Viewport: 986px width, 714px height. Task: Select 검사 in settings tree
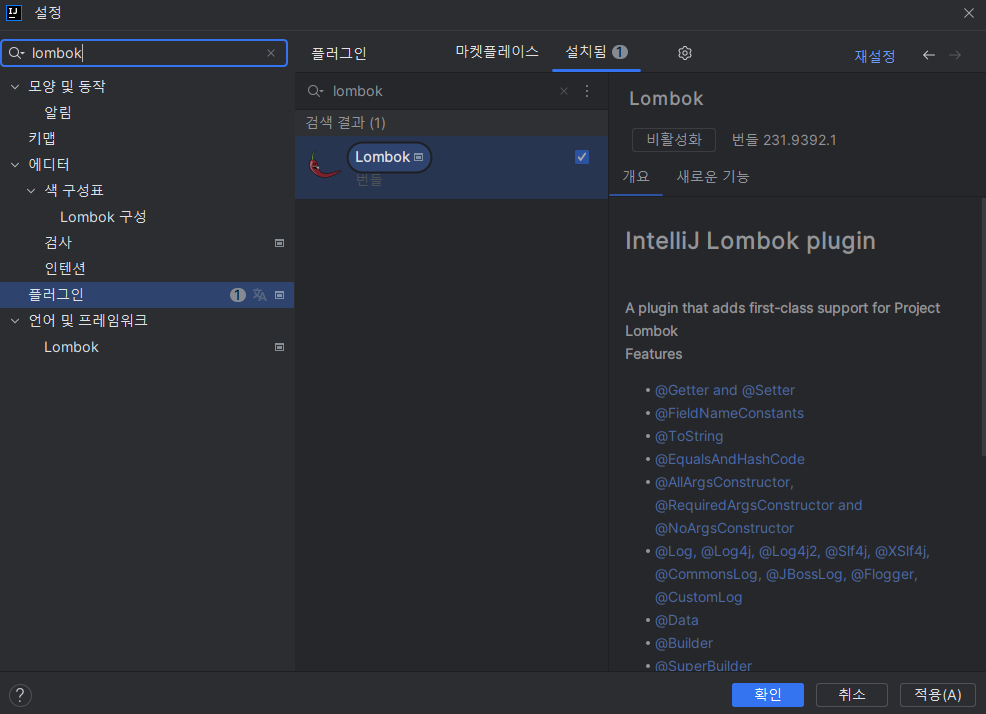58,243
